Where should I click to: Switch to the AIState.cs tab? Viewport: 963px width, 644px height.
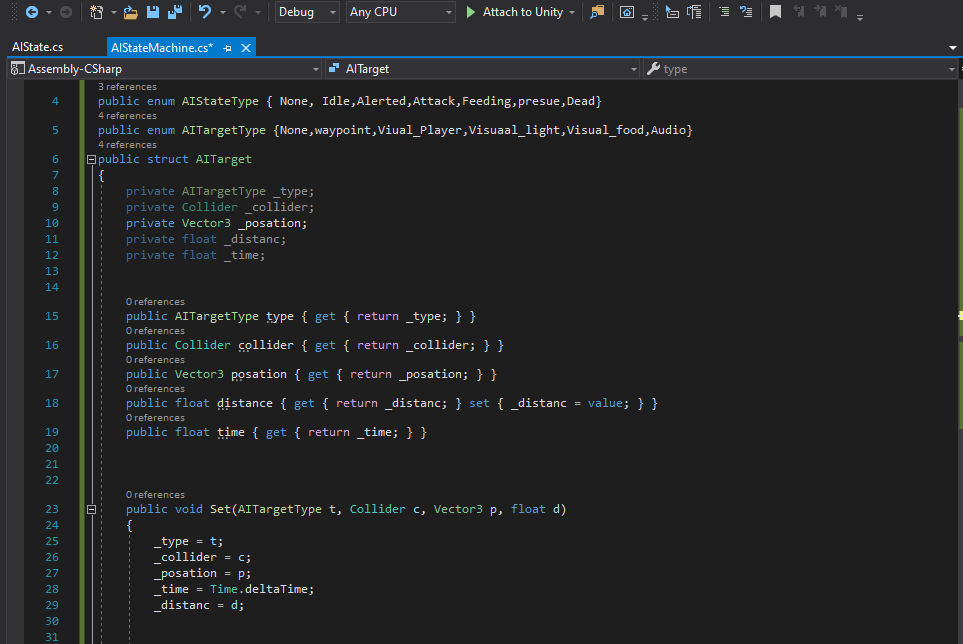point(37,47)
